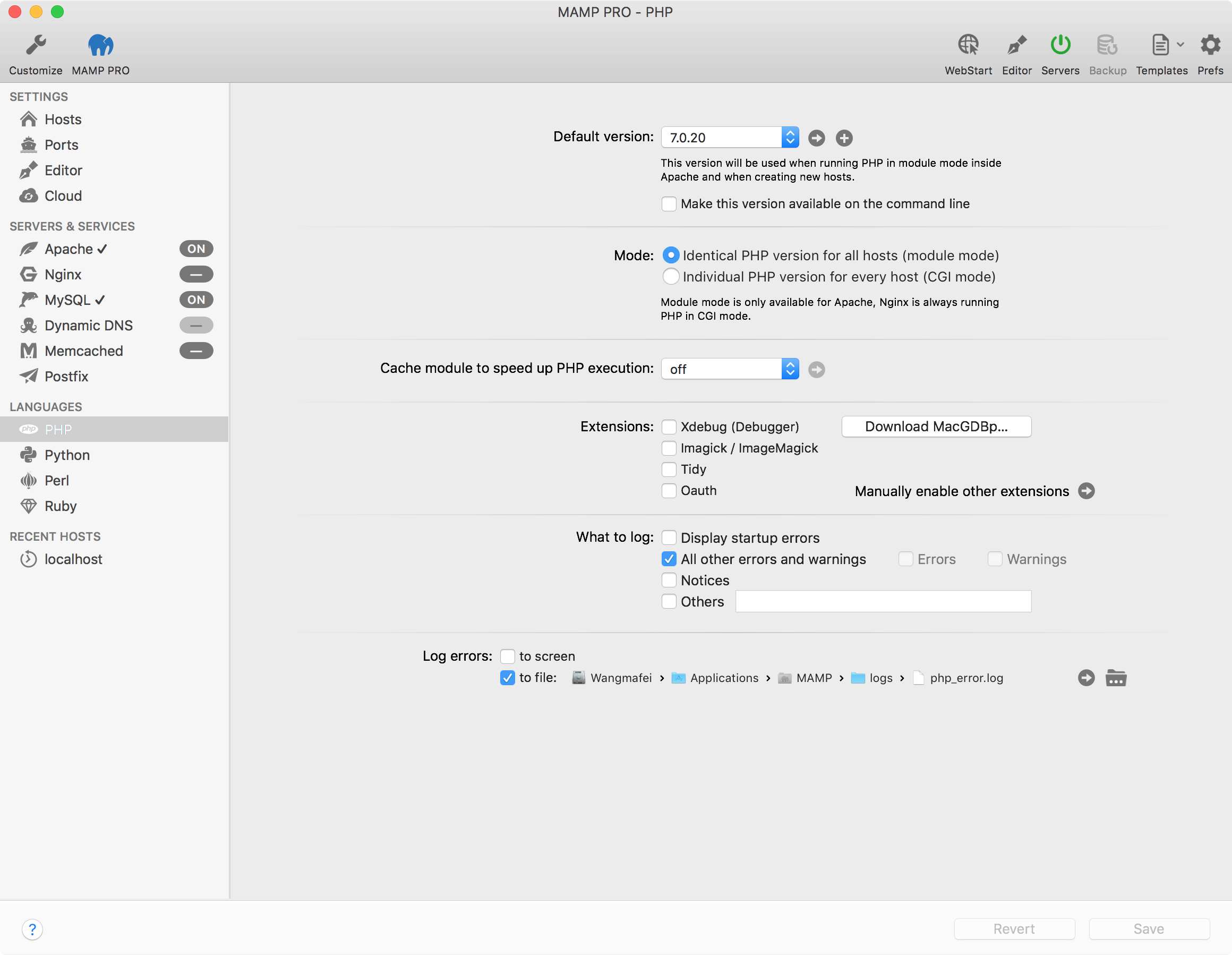1232x955 pixels.
Task: Select PHP under Languages
Action: pos(114,429)
